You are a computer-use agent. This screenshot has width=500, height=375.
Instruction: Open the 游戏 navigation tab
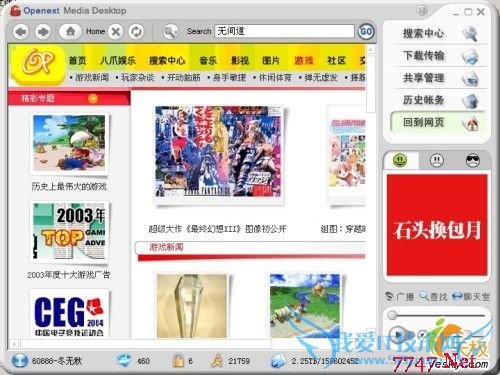point(304,61)
